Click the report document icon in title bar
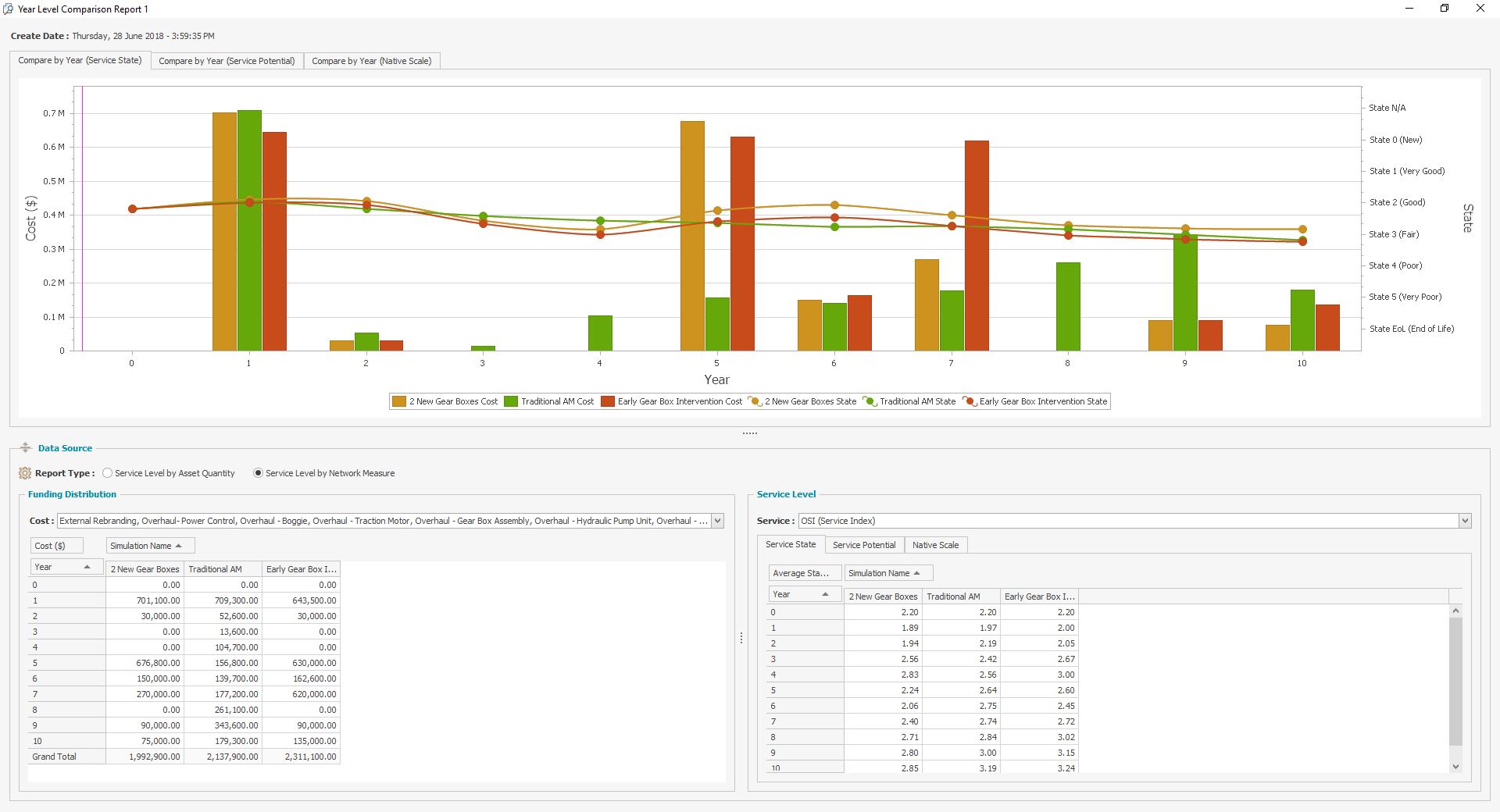Image resolution: width=1500 pixels, height=812 pixels. click(9, 9)
